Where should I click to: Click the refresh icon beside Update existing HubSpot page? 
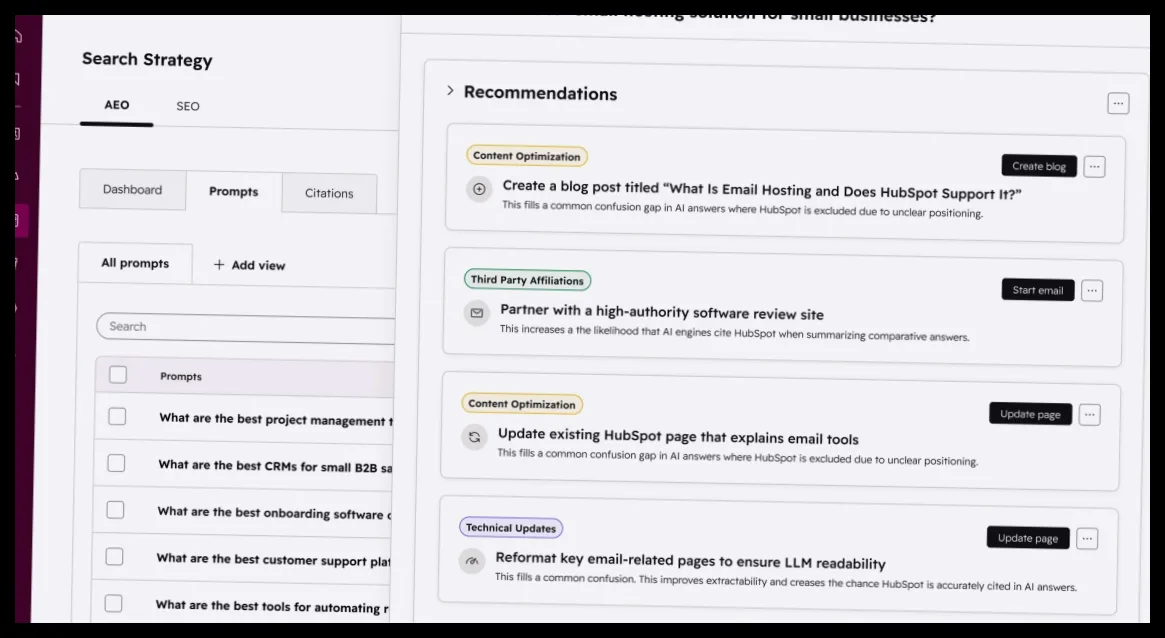click(474, 437)
